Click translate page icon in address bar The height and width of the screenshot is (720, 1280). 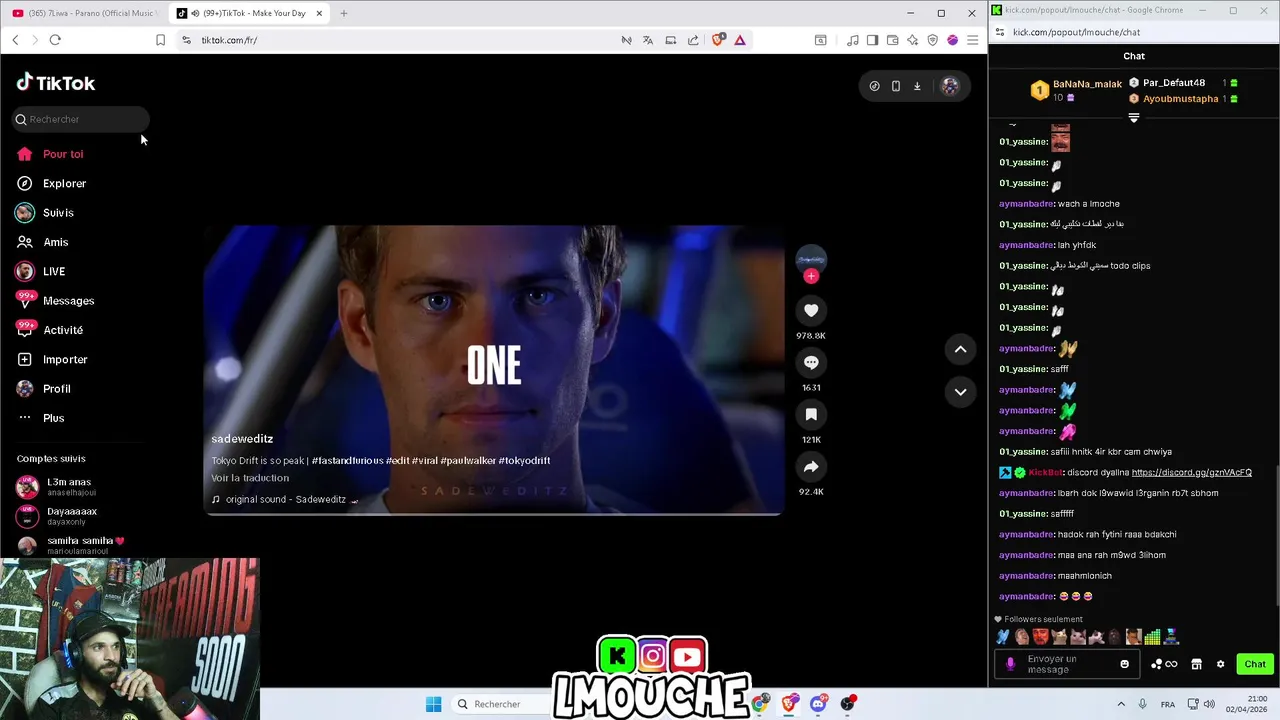click(648, 40)
